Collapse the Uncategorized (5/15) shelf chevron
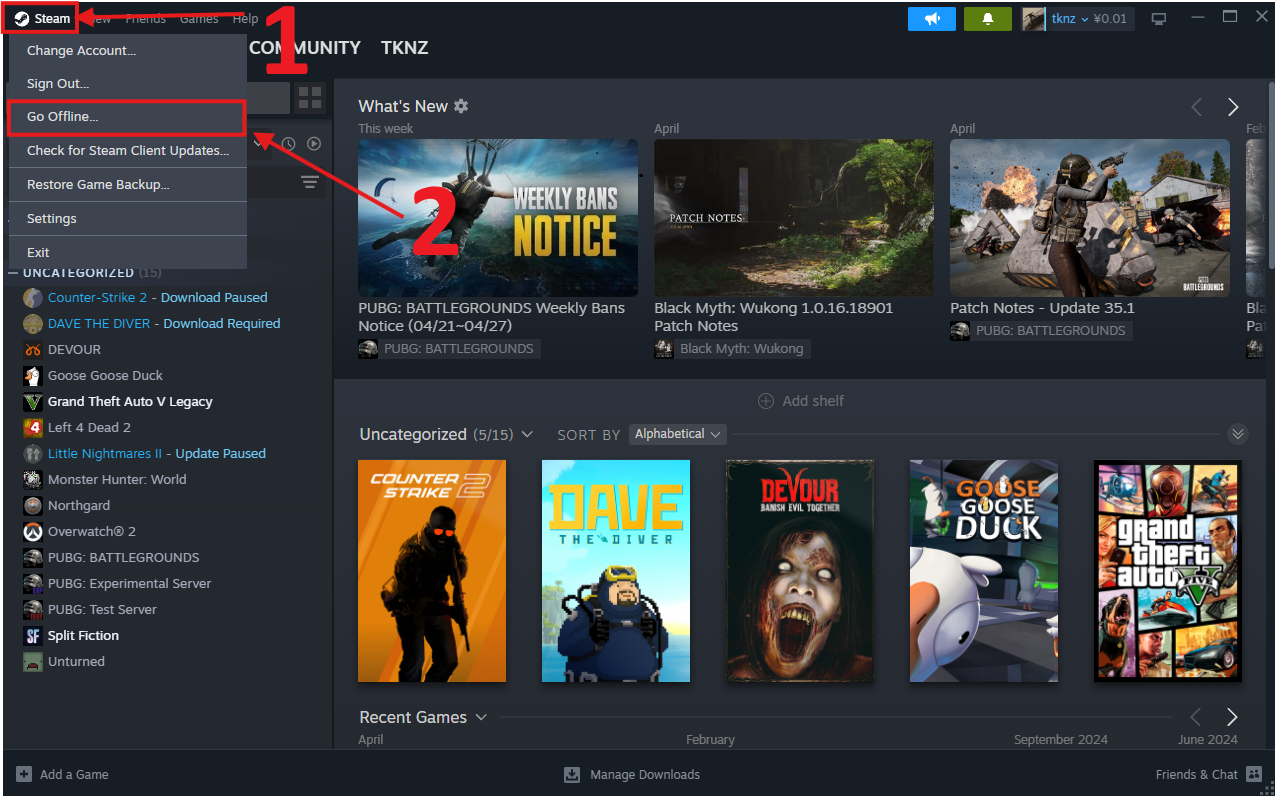 [x=527, y=434]
